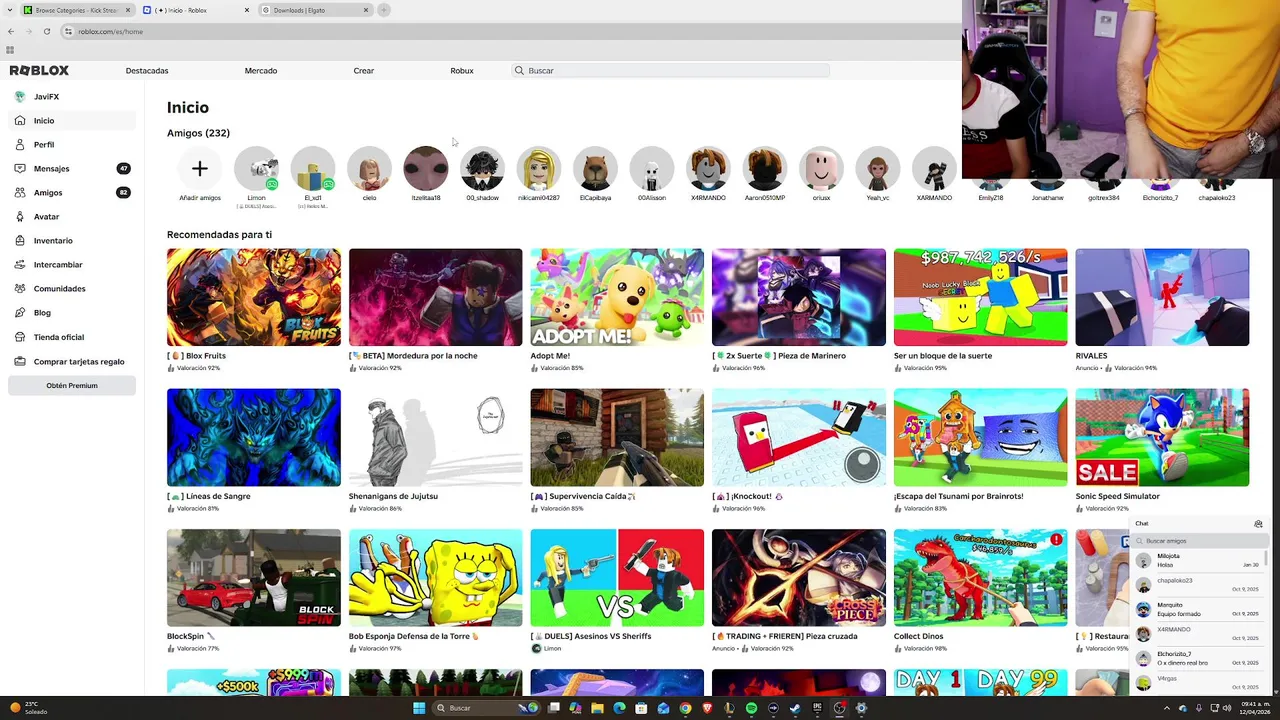The height and width of the screenshot is (720, 1280).
Task: Create a new group chat icon
Action: coord(1258,524)
